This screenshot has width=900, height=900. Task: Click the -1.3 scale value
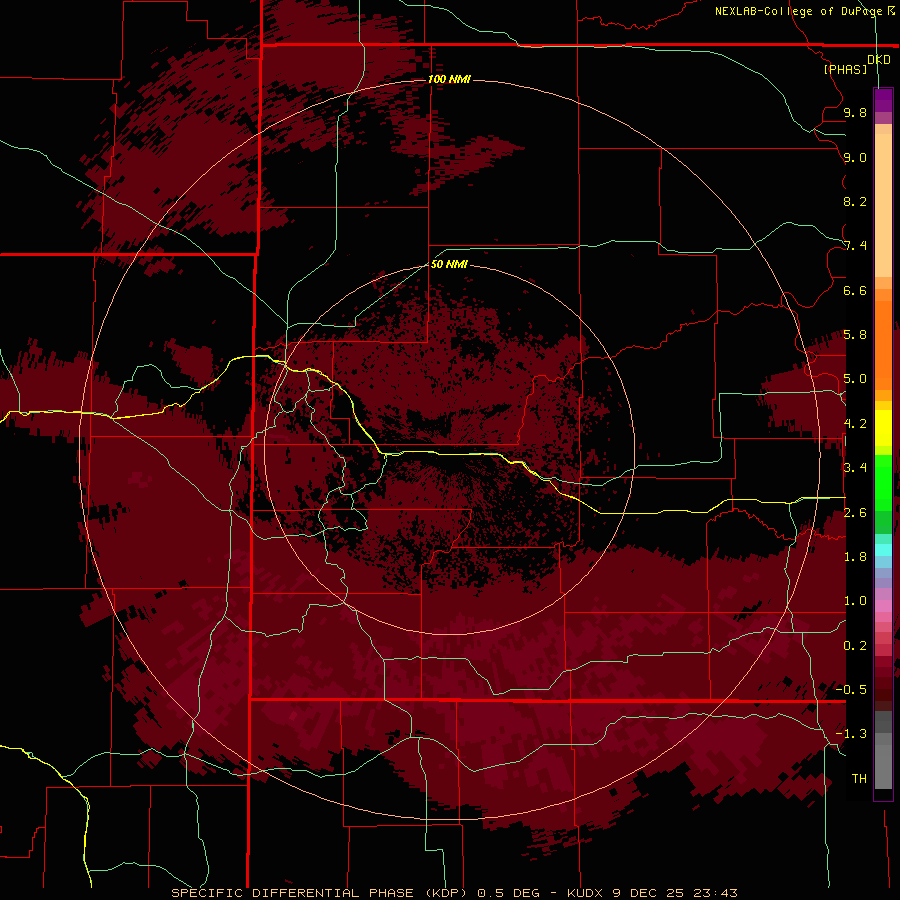tap(851, 734)
